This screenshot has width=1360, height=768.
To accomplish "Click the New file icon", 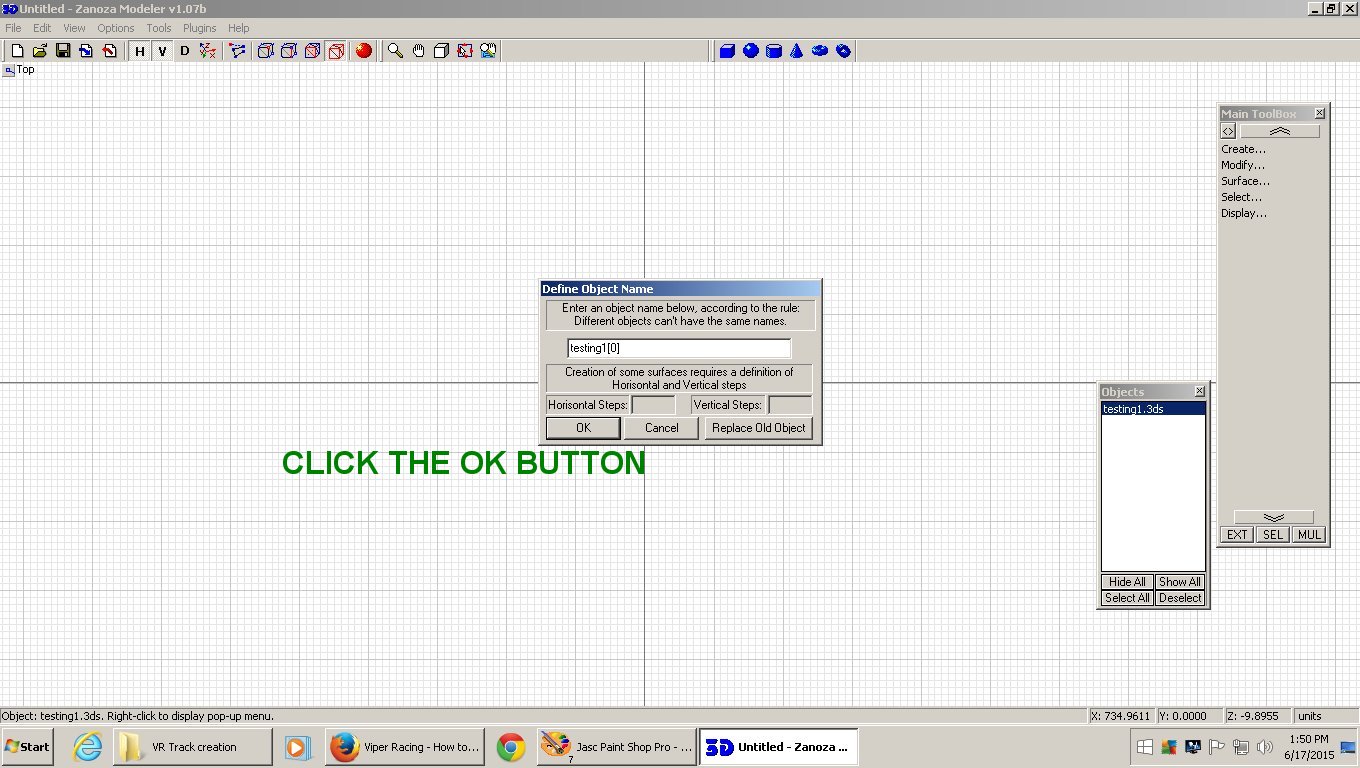I will (17, 51).
